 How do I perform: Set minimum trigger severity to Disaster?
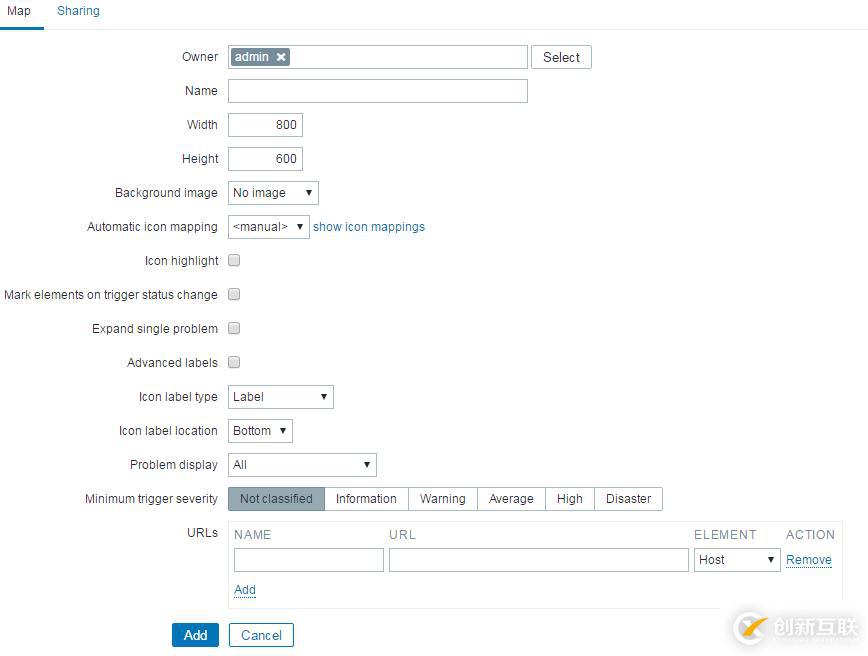628,498
